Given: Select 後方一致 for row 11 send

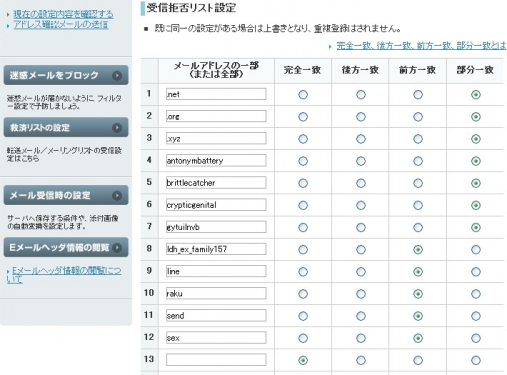Looking at the screenshot, I should [361, 316].
